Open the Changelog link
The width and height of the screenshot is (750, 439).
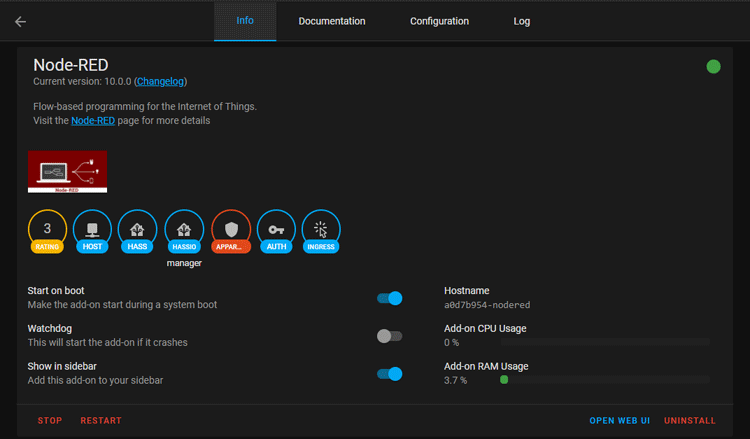[160, 81]
